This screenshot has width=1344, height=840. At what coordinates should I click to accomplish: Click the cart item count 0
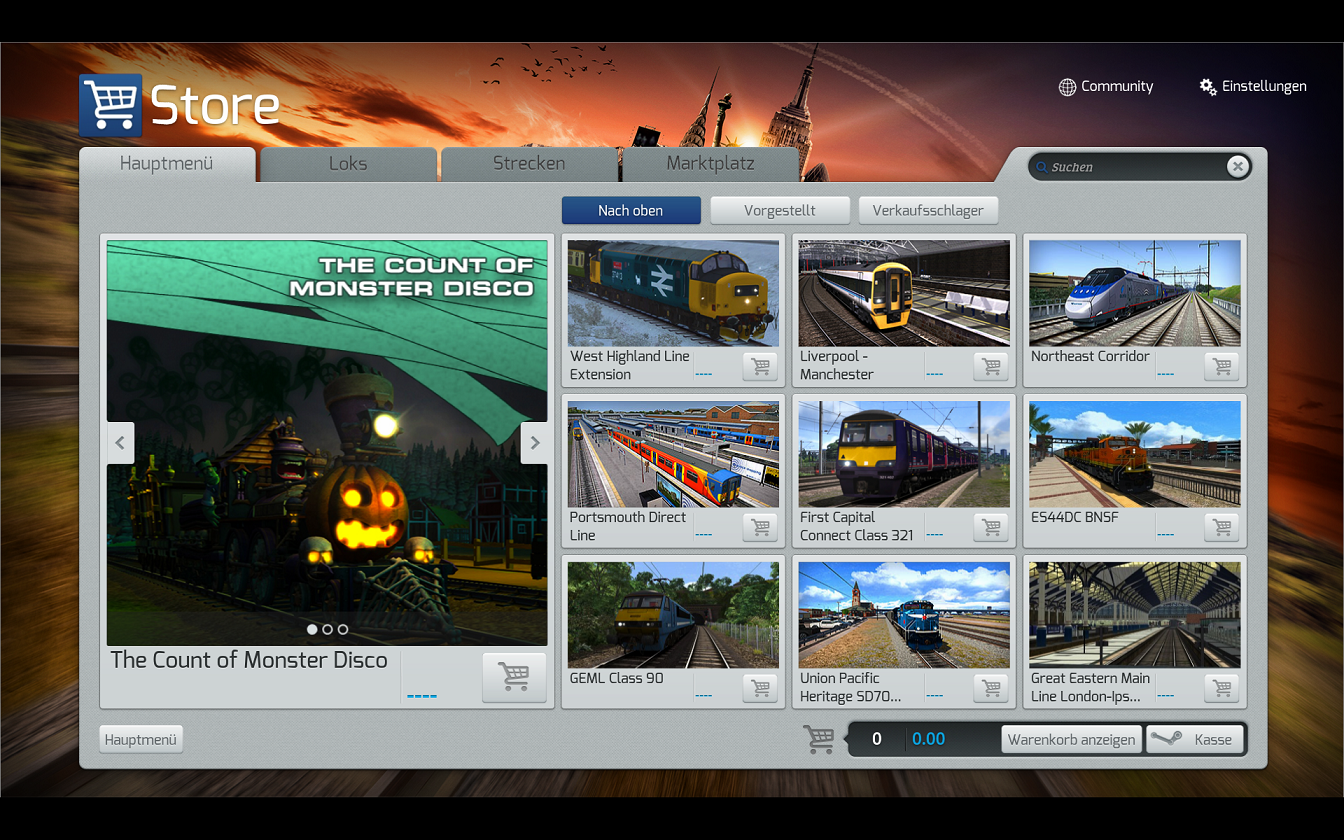pyautogui.click(x=877, y=739)
